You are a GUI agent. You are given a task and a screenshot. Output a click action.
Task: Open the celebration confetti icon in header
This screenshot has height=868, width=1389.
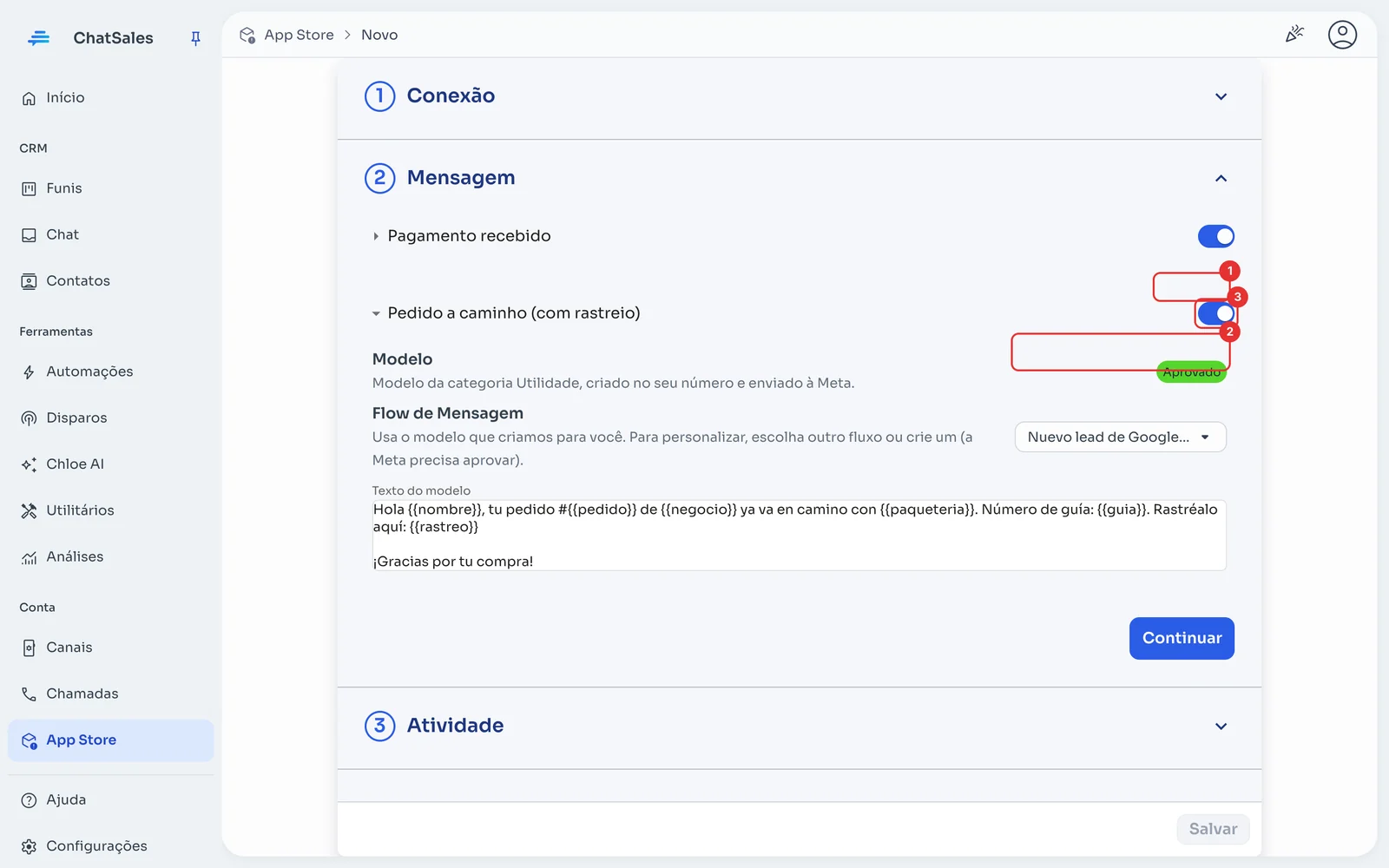click(1294, 35)
